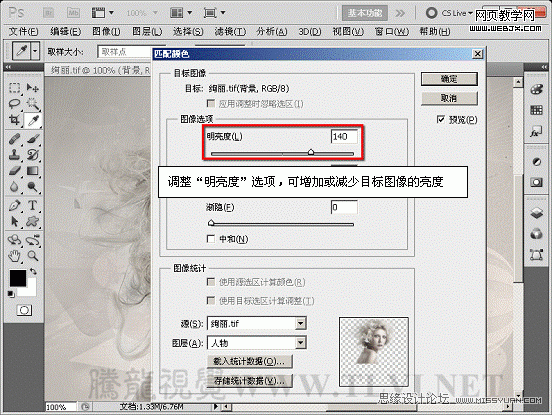Click the 存储统计数据 button
This screenshot has height=415, width=552.
pos(250,381)
